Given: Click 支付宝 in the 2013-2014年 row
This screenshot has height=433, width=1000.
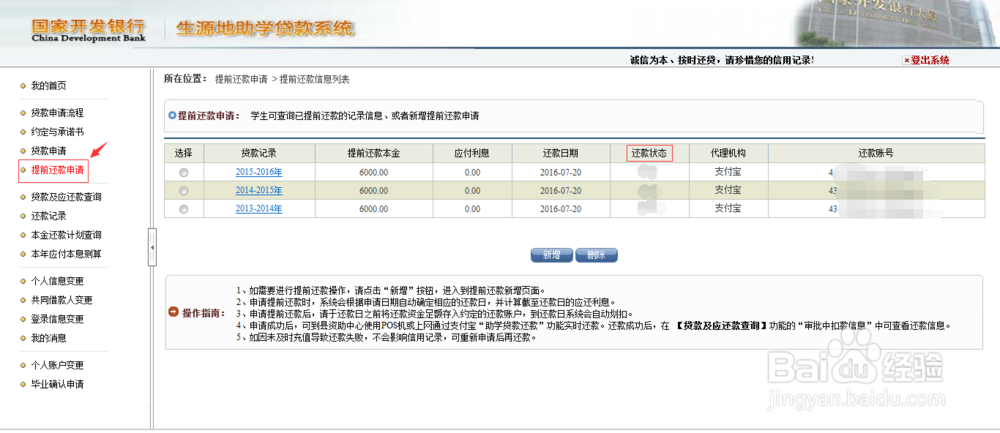Looking at the screenshot, I should pyautogui.click(x=728, y=209).
